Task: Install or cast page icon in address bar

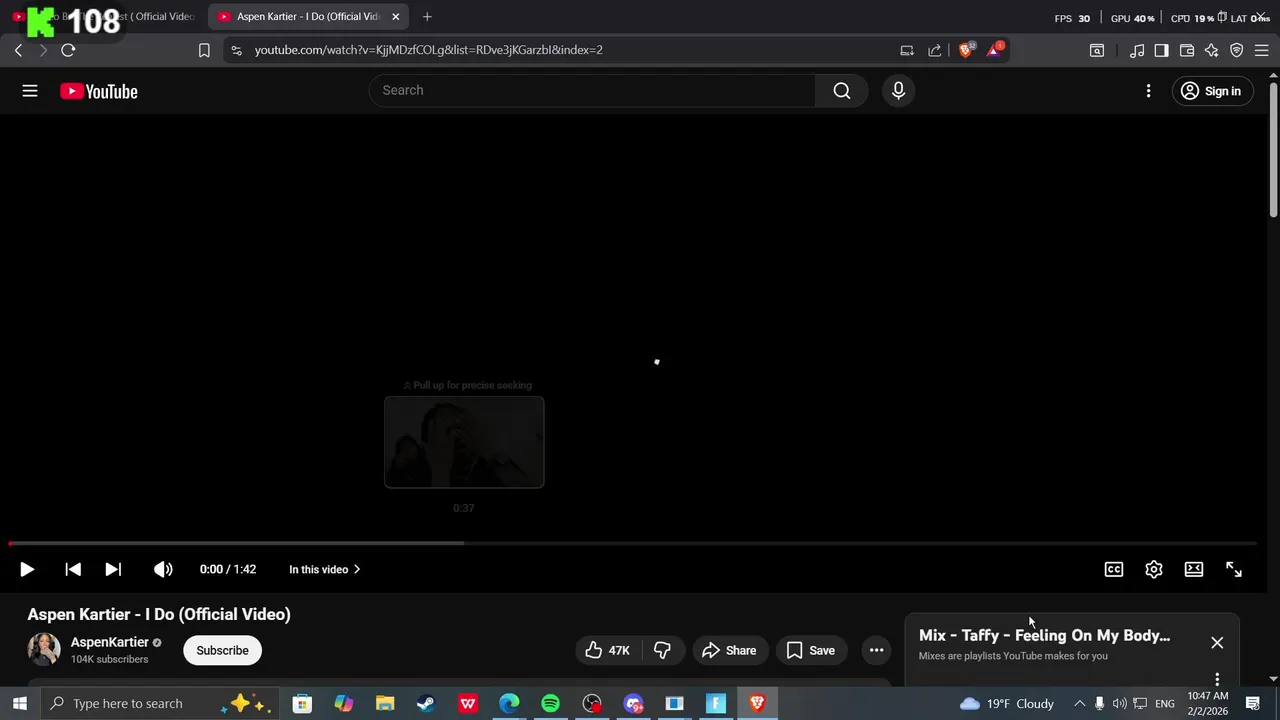Action: (907, 50)
